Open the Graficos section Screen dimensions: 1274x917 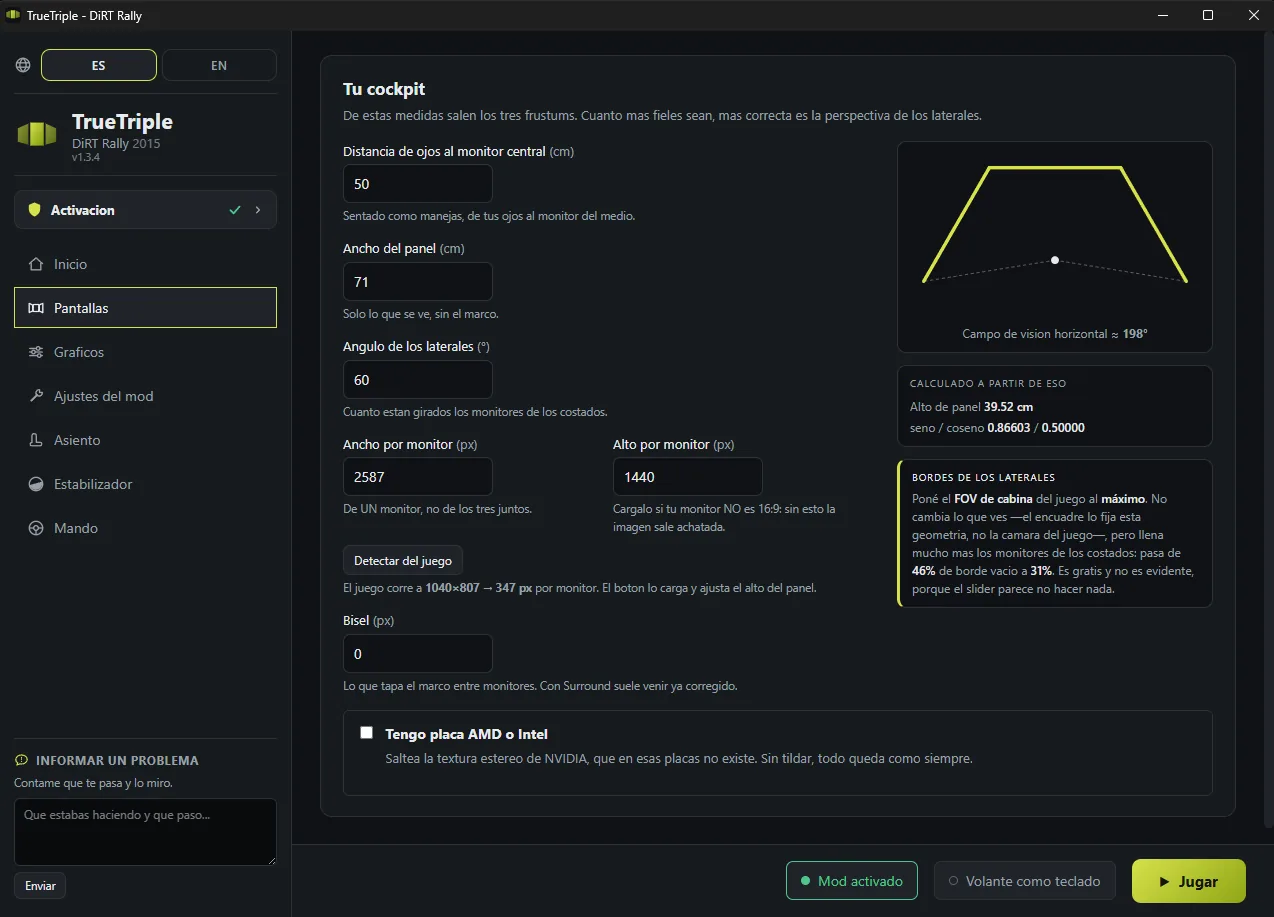(145, 352)
